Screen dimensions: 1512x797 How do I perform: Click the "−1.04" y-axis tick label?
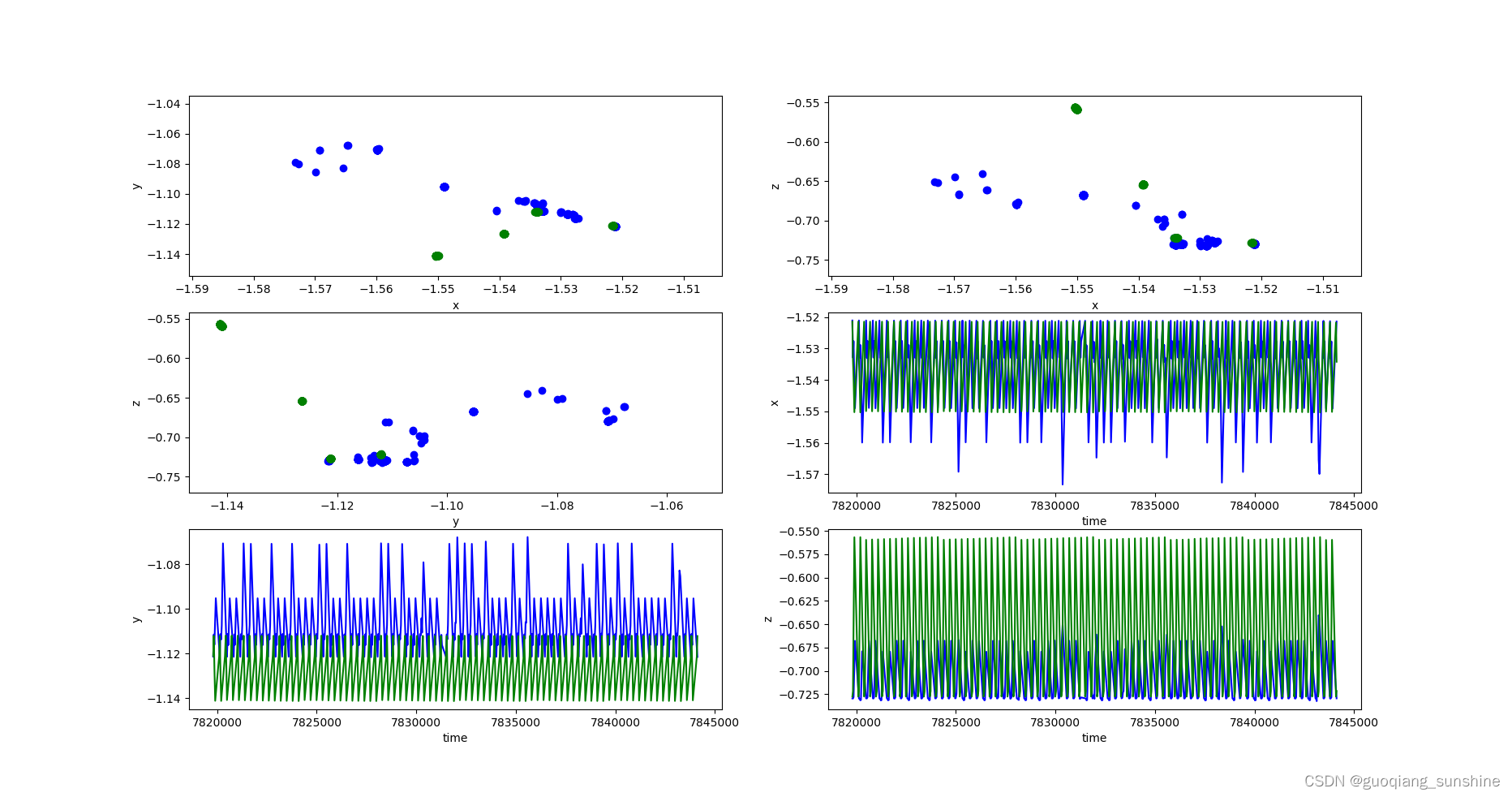tap(163, 104)
